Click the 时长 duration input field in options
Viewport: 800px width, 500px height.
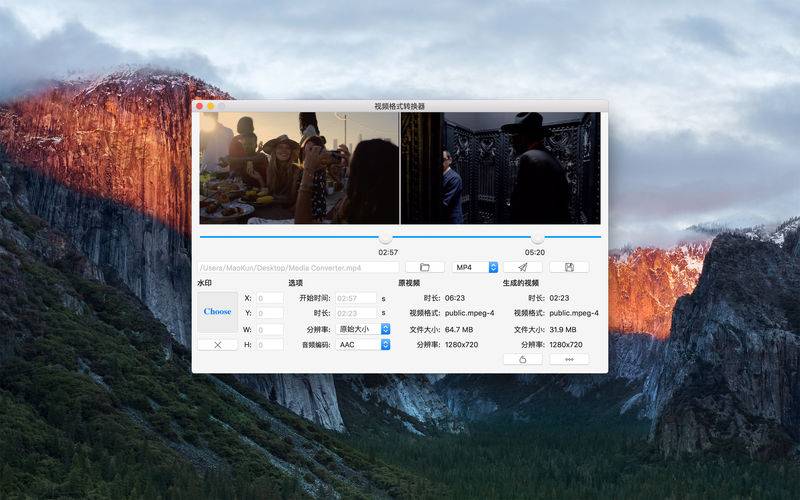point(355,313)
